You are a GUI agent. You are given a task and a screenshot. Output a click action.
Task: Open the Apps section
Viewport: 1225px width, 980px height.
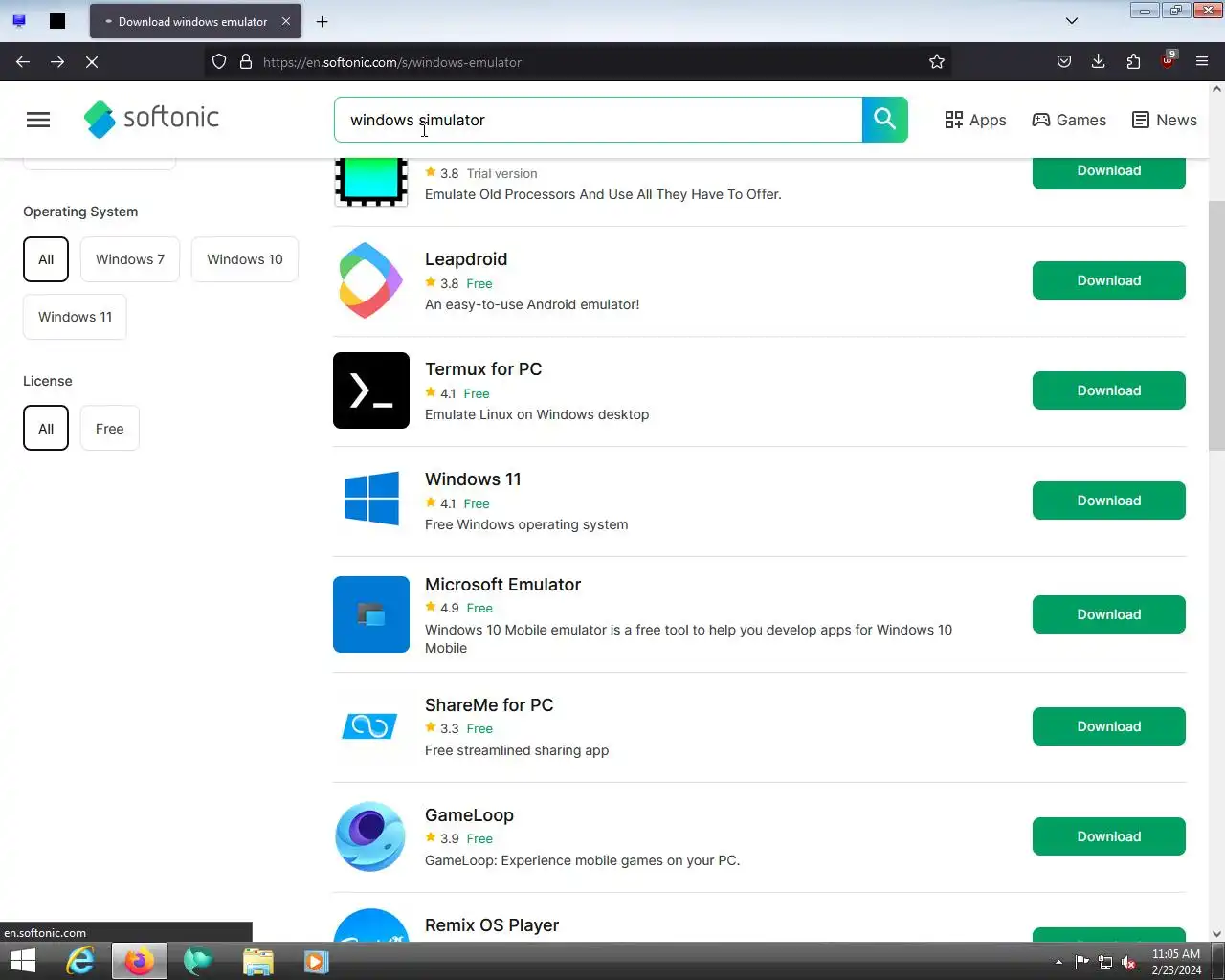tap(975, 120)
